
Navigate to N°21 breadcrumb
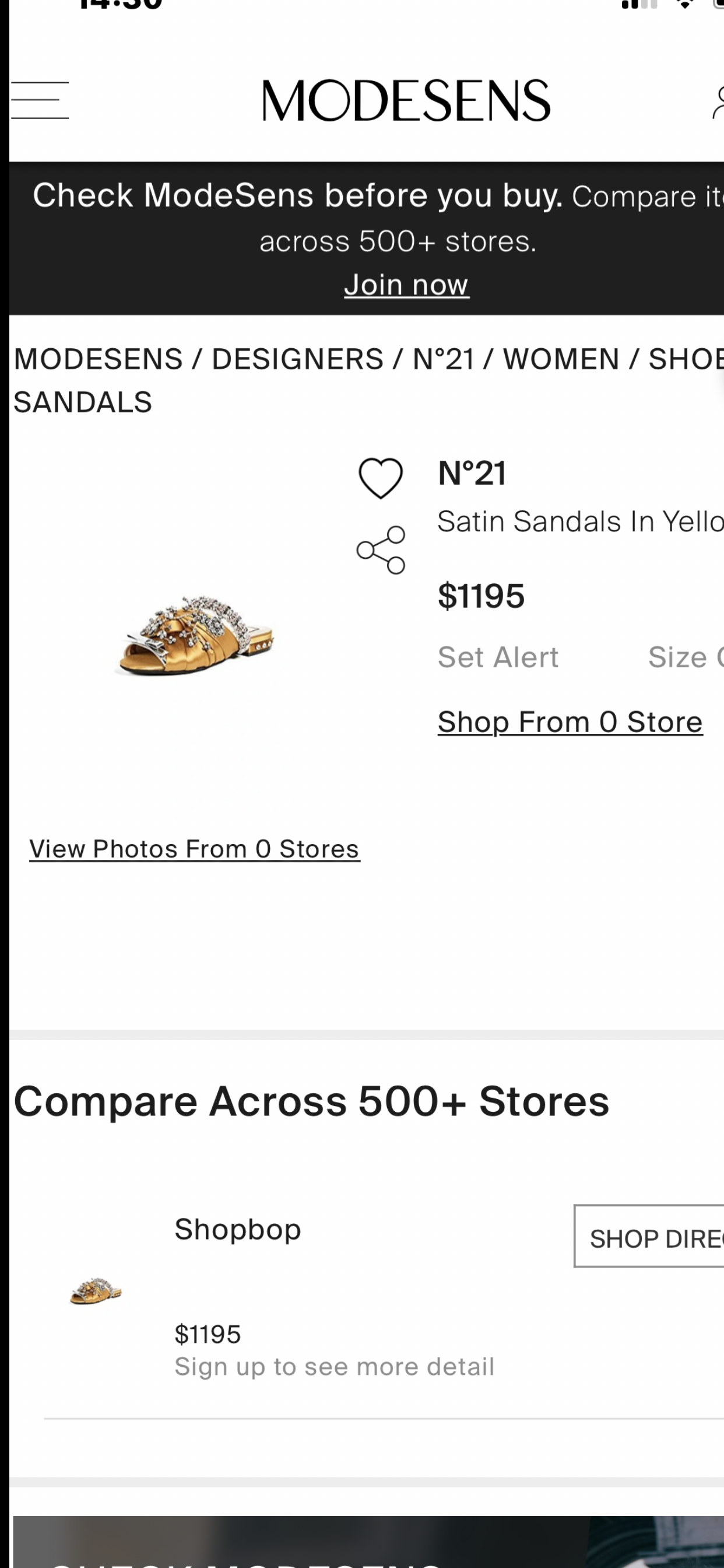(444, 359)
